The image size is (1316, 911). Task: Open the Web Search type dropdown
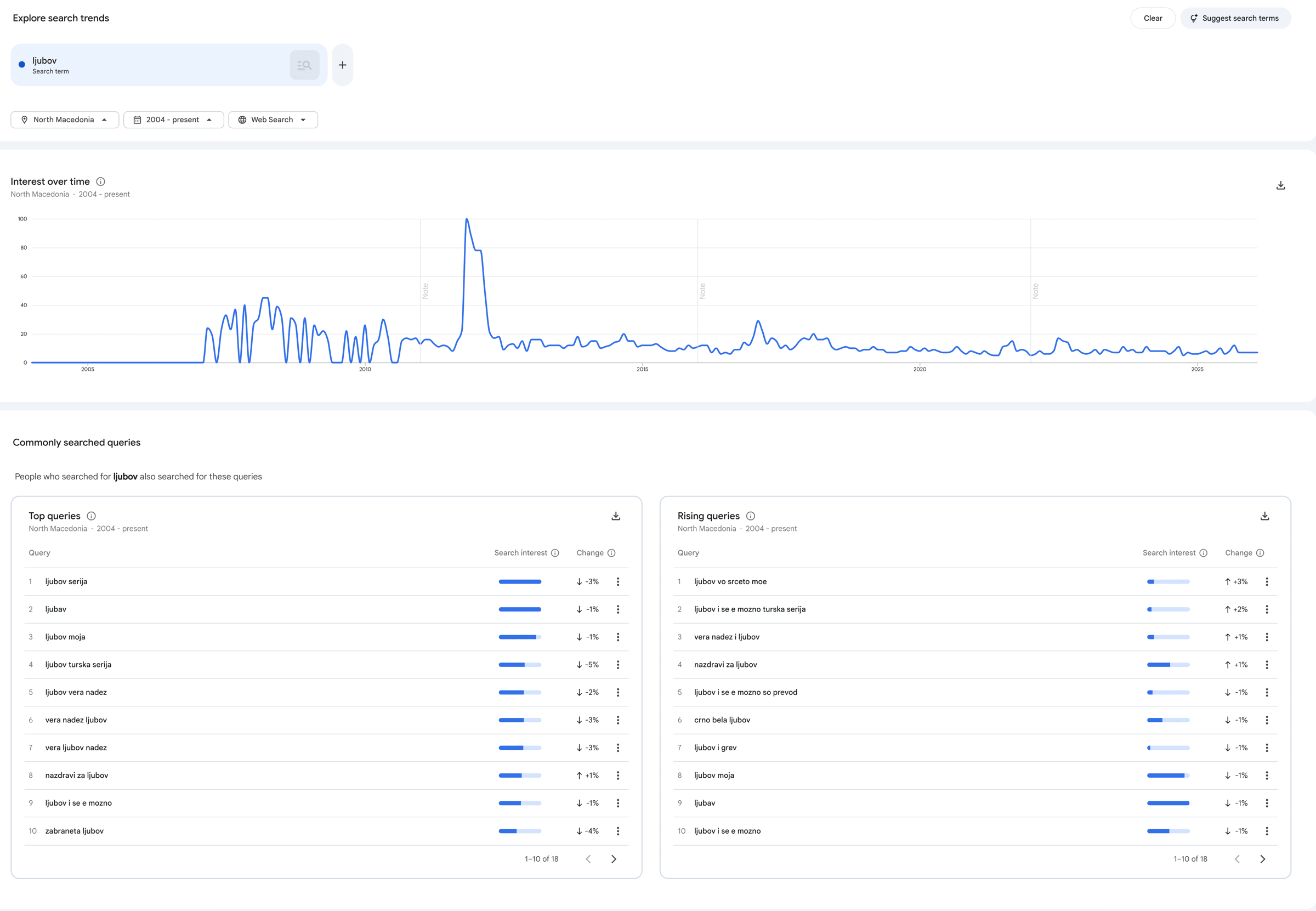point(272,120)
